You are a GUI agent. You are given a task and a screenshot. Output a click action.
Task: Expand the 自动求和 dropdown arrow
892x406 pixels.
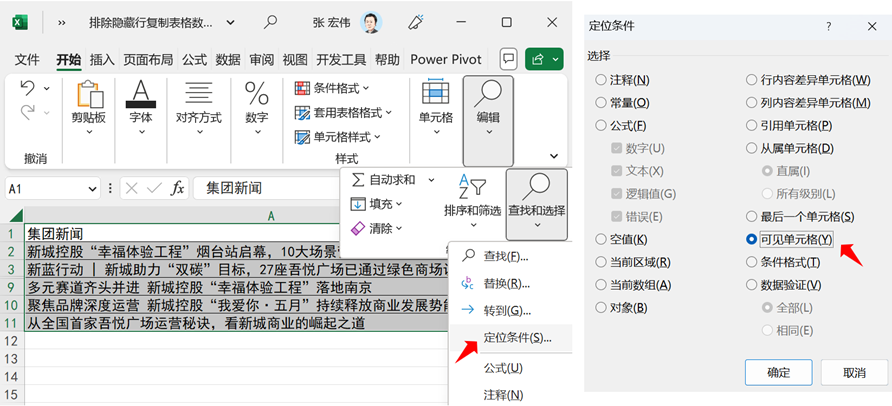(432, 180)
